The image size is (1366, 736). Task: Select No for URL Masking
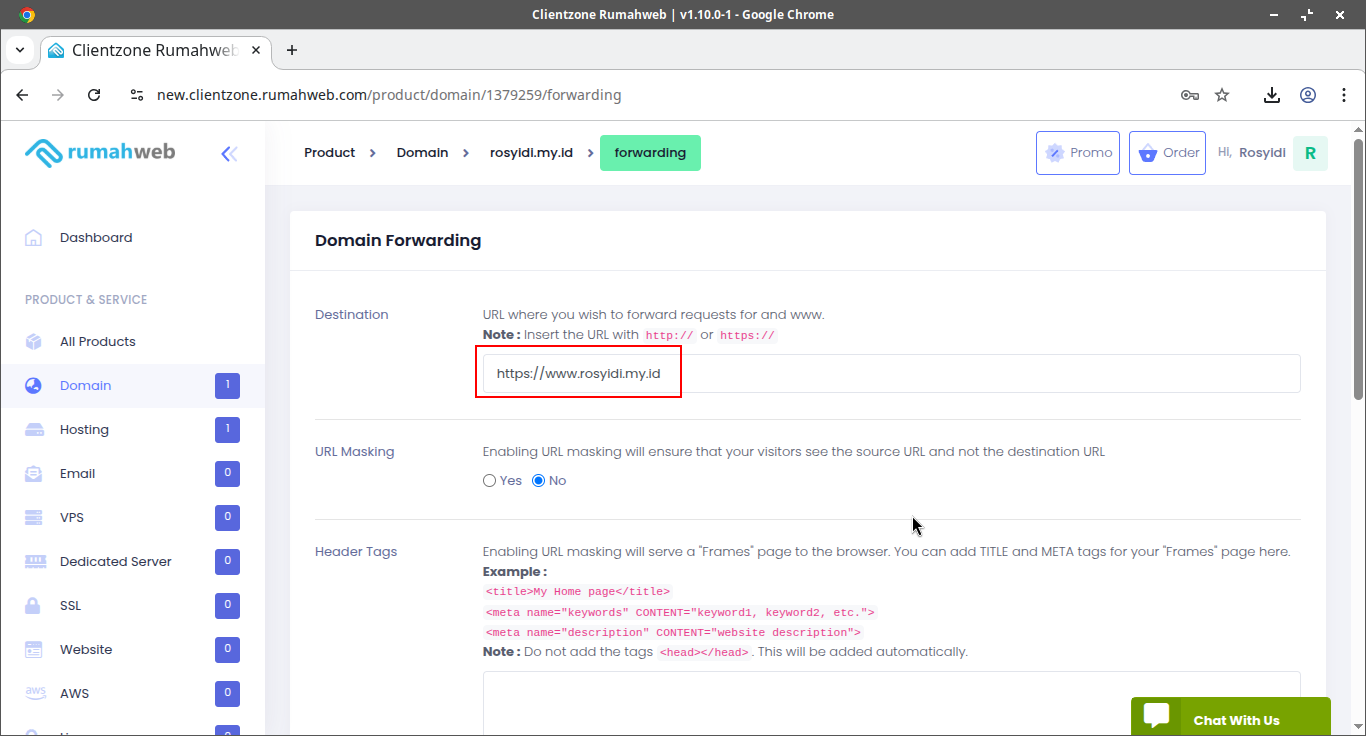[x=539, y=481]
